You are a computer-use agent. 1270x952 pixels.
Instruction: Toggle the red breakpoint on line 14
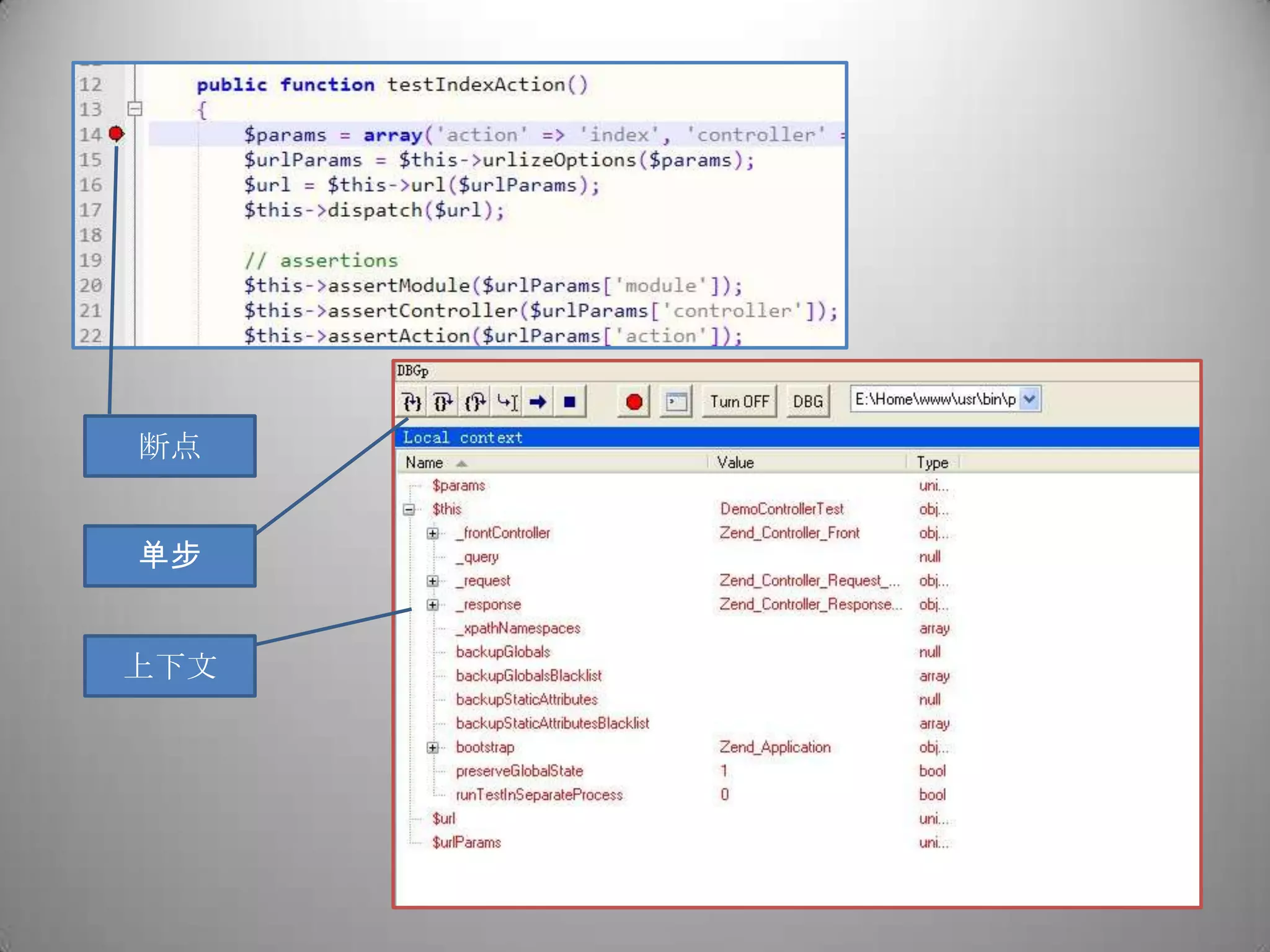coord(116,134)
